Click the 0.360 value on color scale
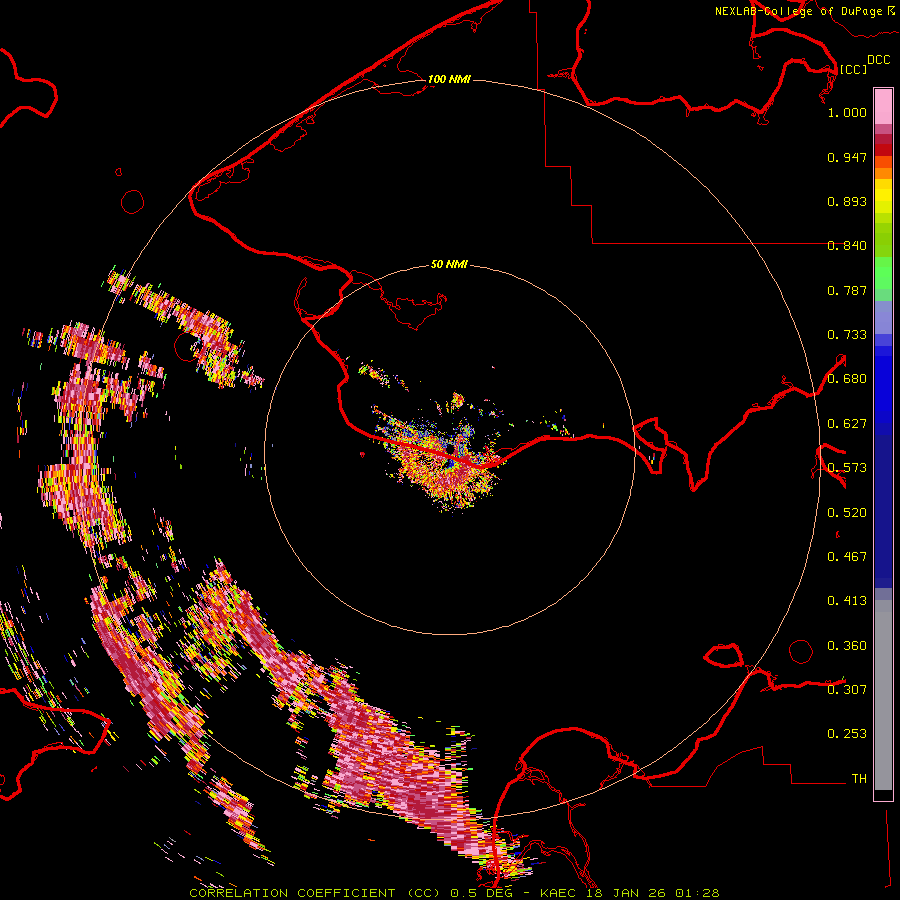Viewport: 900px width, 900px height. click(x=847, y=646)
